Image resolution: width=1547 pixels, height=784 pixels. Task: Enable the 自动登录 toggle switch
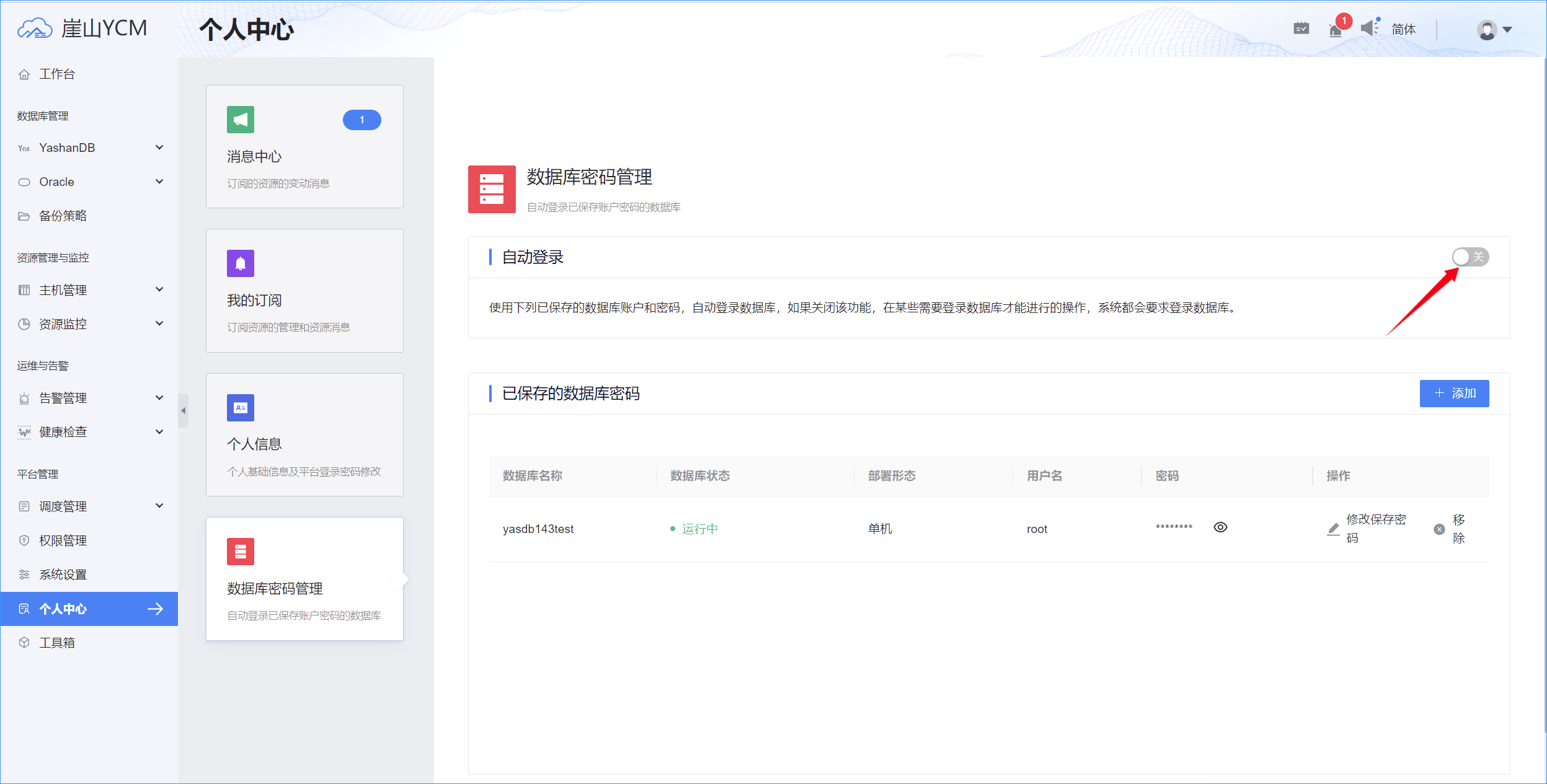point(1470,257)
